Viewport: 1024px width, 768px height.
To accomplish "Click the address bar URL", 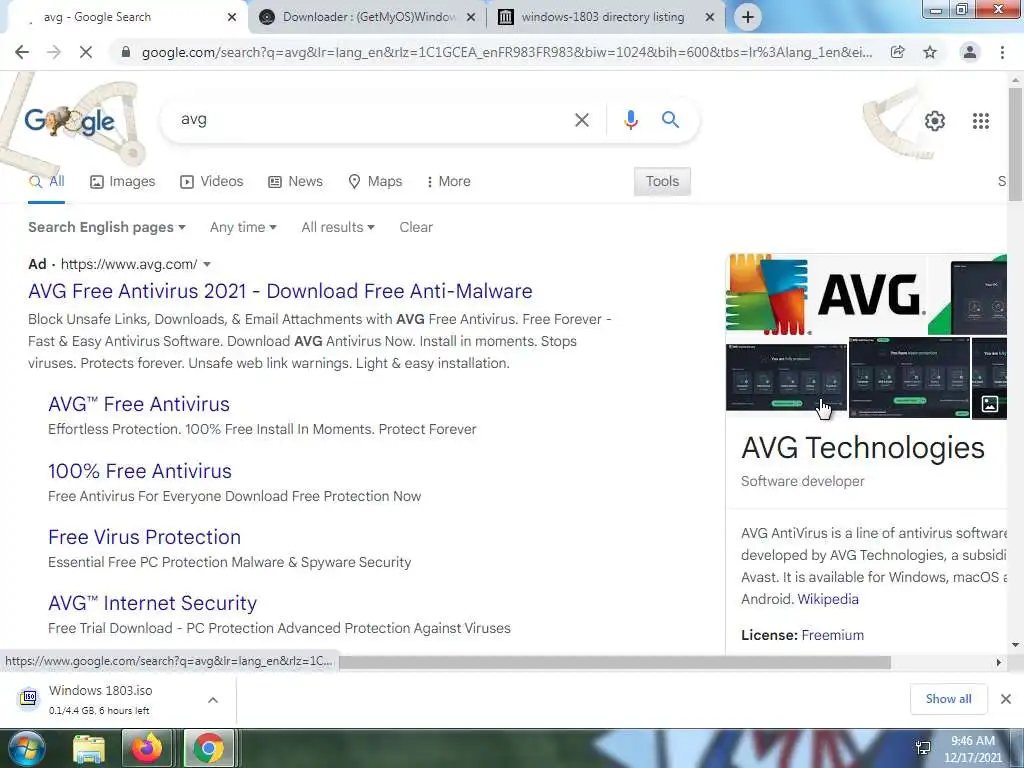I will click(506, 52).
